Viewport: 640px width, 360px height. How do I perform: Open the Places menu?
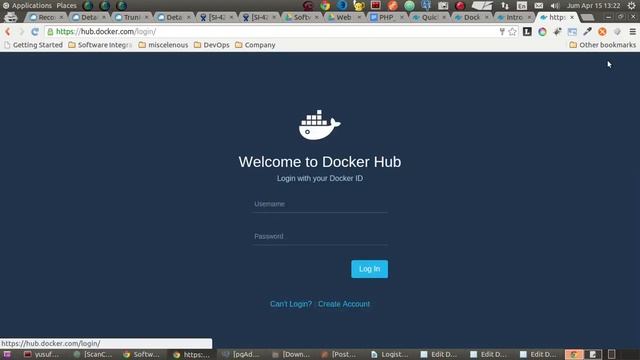[x=67, y=6]
